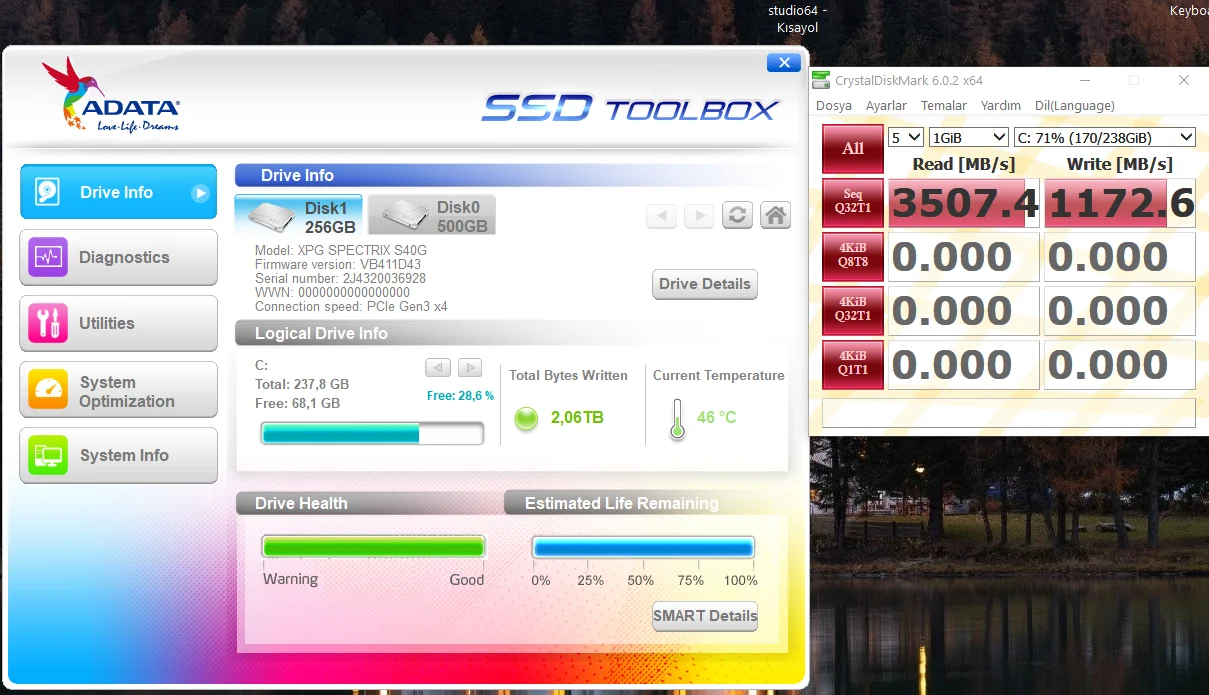Screen dimensions: 1209x695
Task: Open test count dropdown showing 5
Action: [906, 137]
